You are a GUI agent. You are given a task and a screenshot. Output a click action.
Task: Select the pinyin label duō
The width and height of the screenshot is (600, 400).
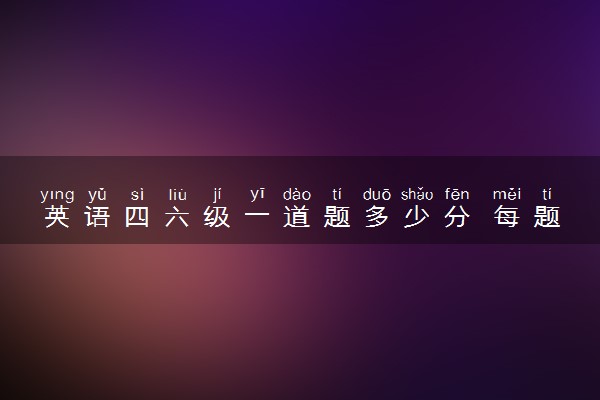377,195
